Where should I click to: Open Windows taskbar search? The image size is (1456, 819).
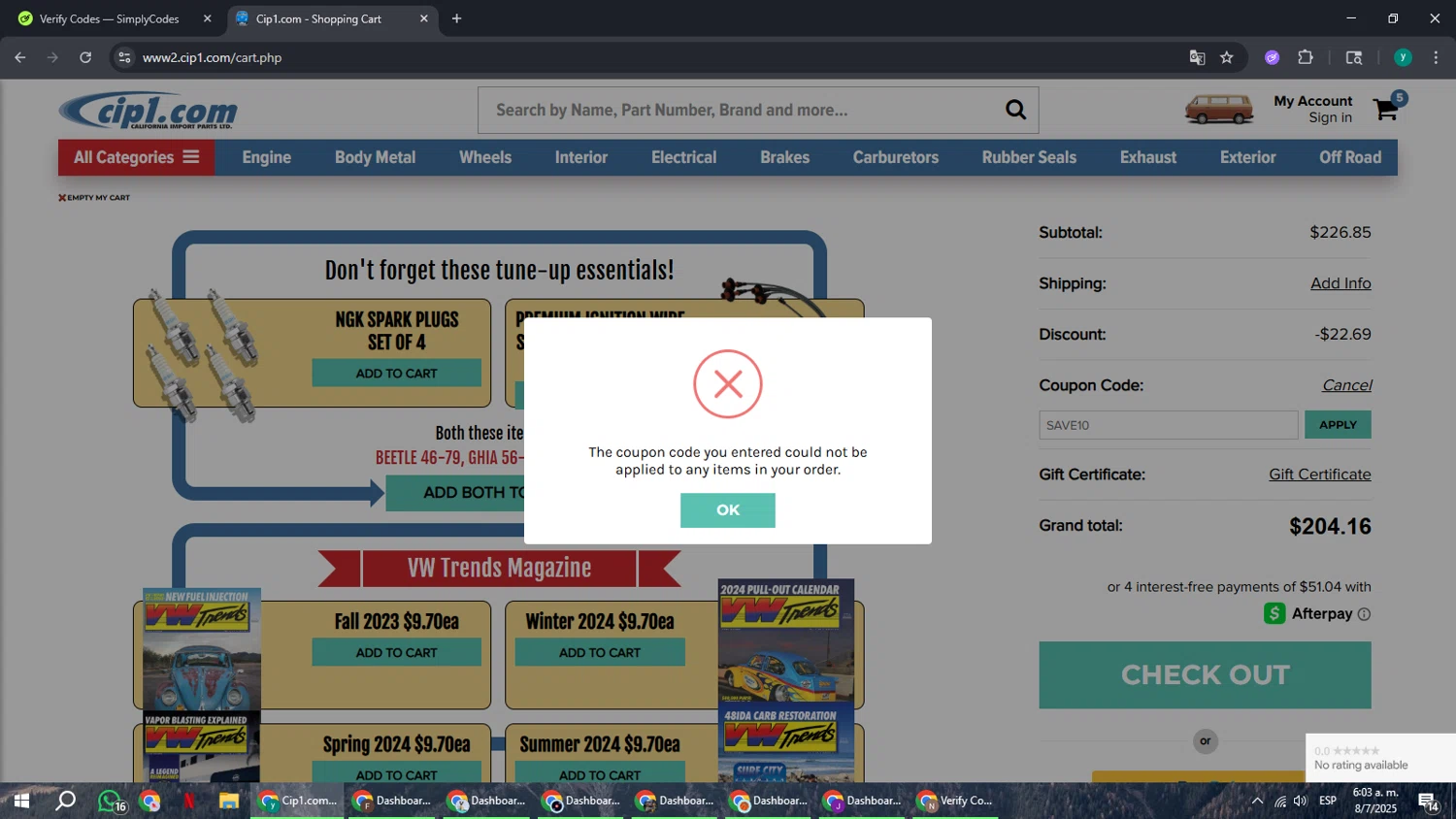[x=65, y=801]
